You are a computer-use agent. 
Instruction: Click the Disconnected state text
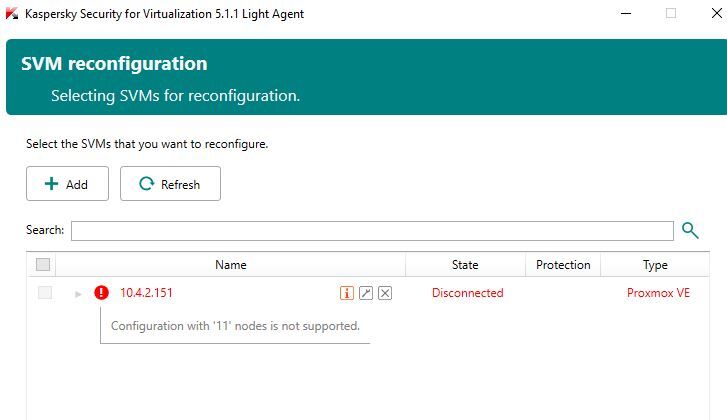467,293
